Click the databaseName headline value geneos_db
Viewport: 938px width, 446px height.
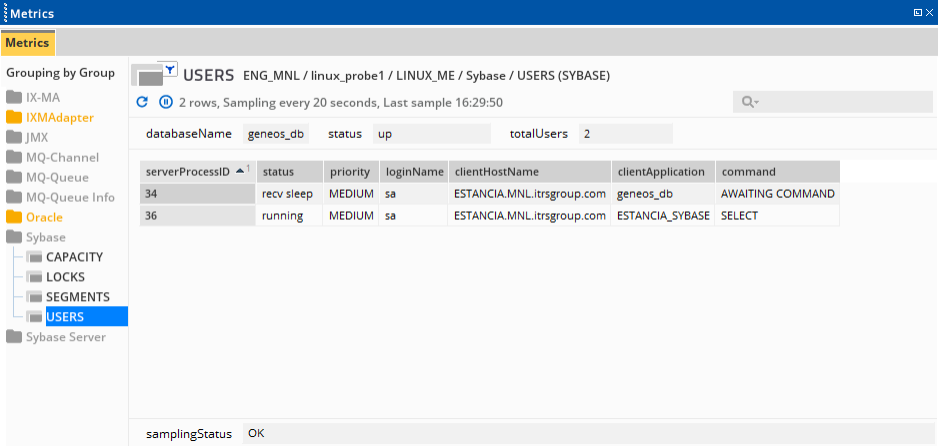point(276,134)
